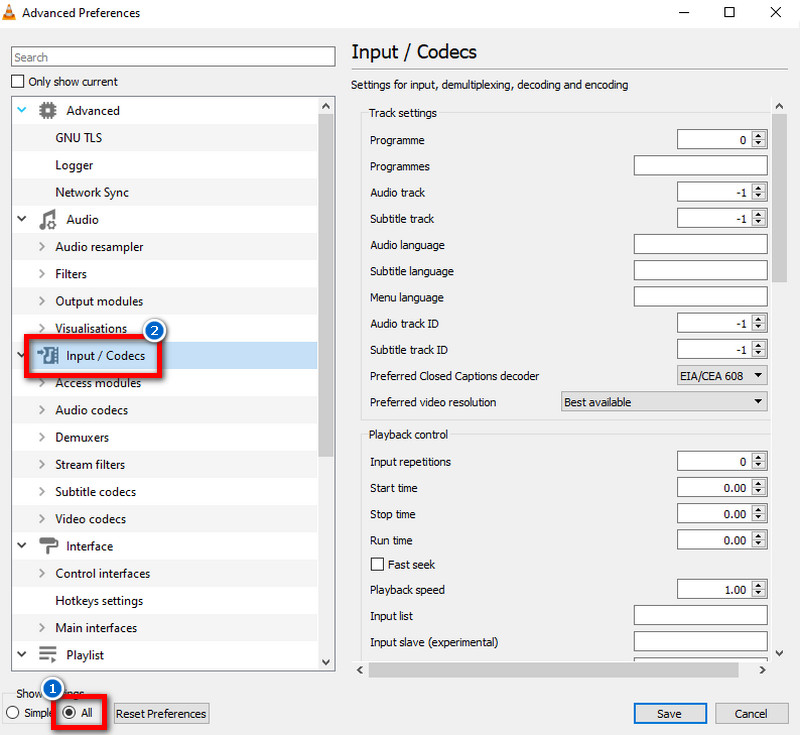This screenshot has width=800, height=735.
Task: Select the All settings radio button
Action: [69, 713]
